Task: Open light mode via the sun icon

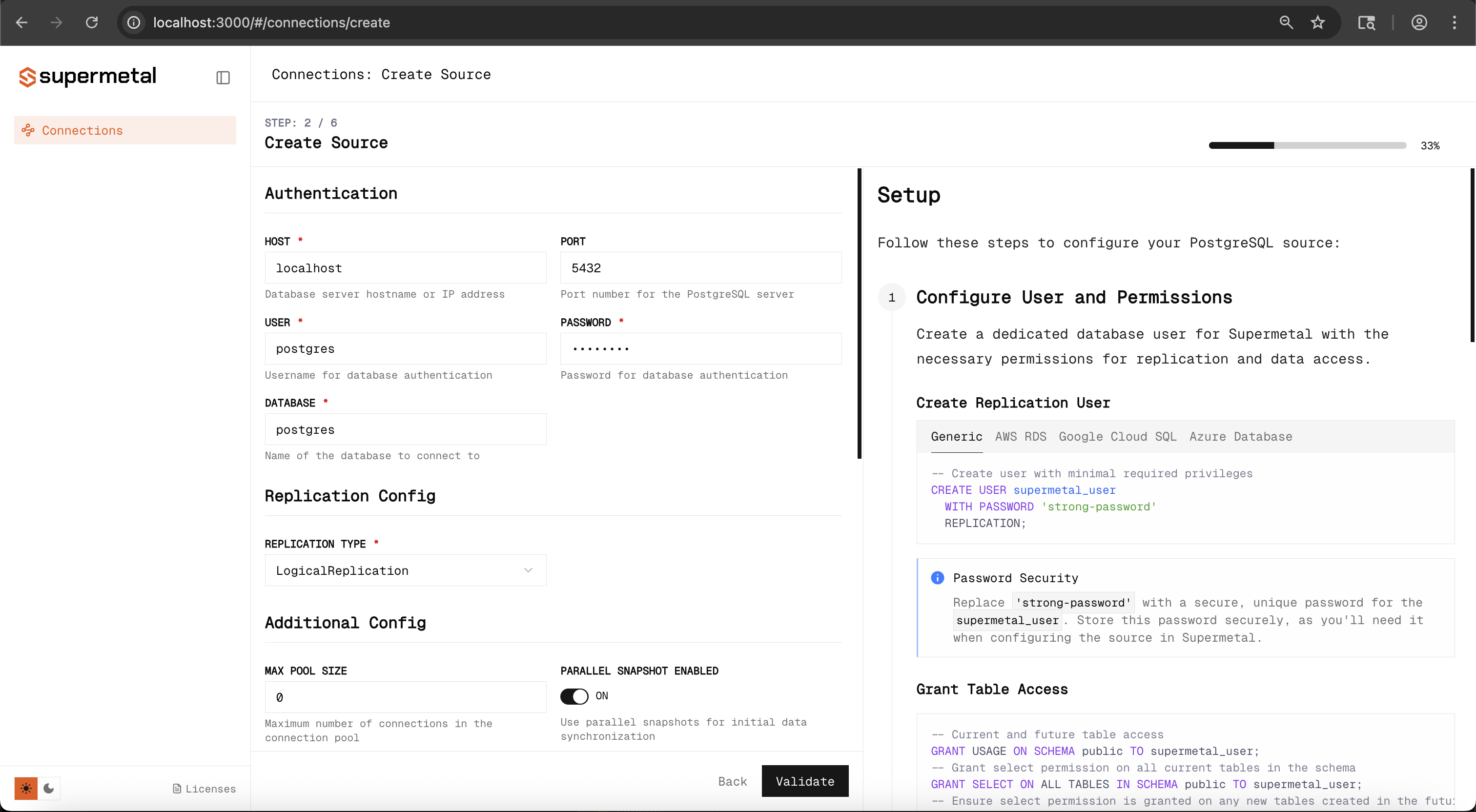Action: (x=26, y=788)
